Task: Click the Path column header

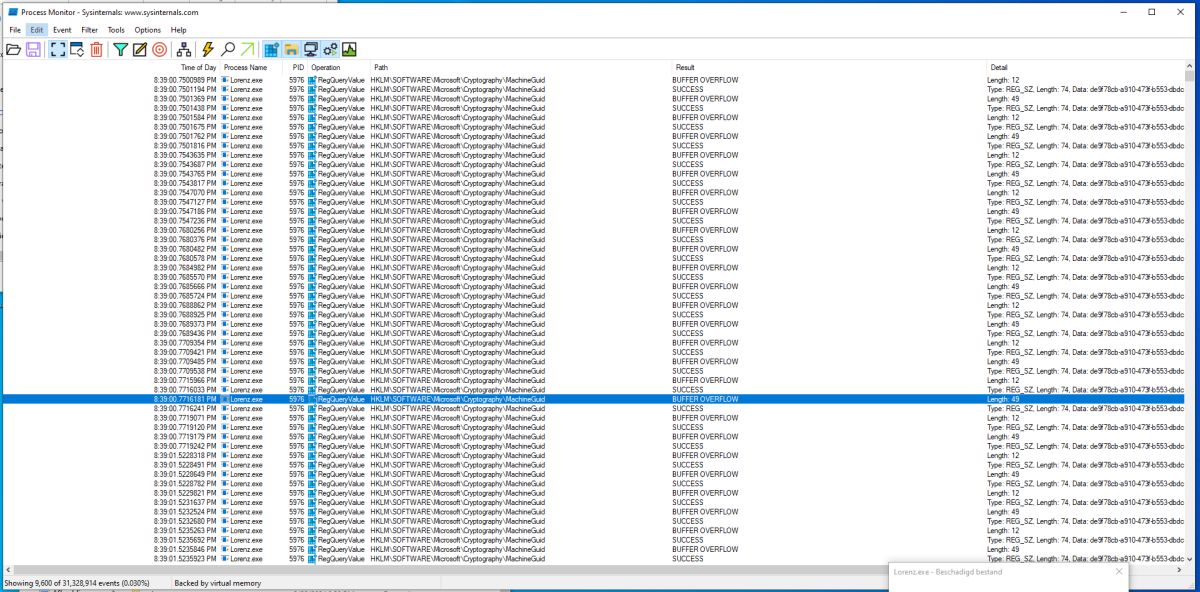Action: tap(520, 67)
